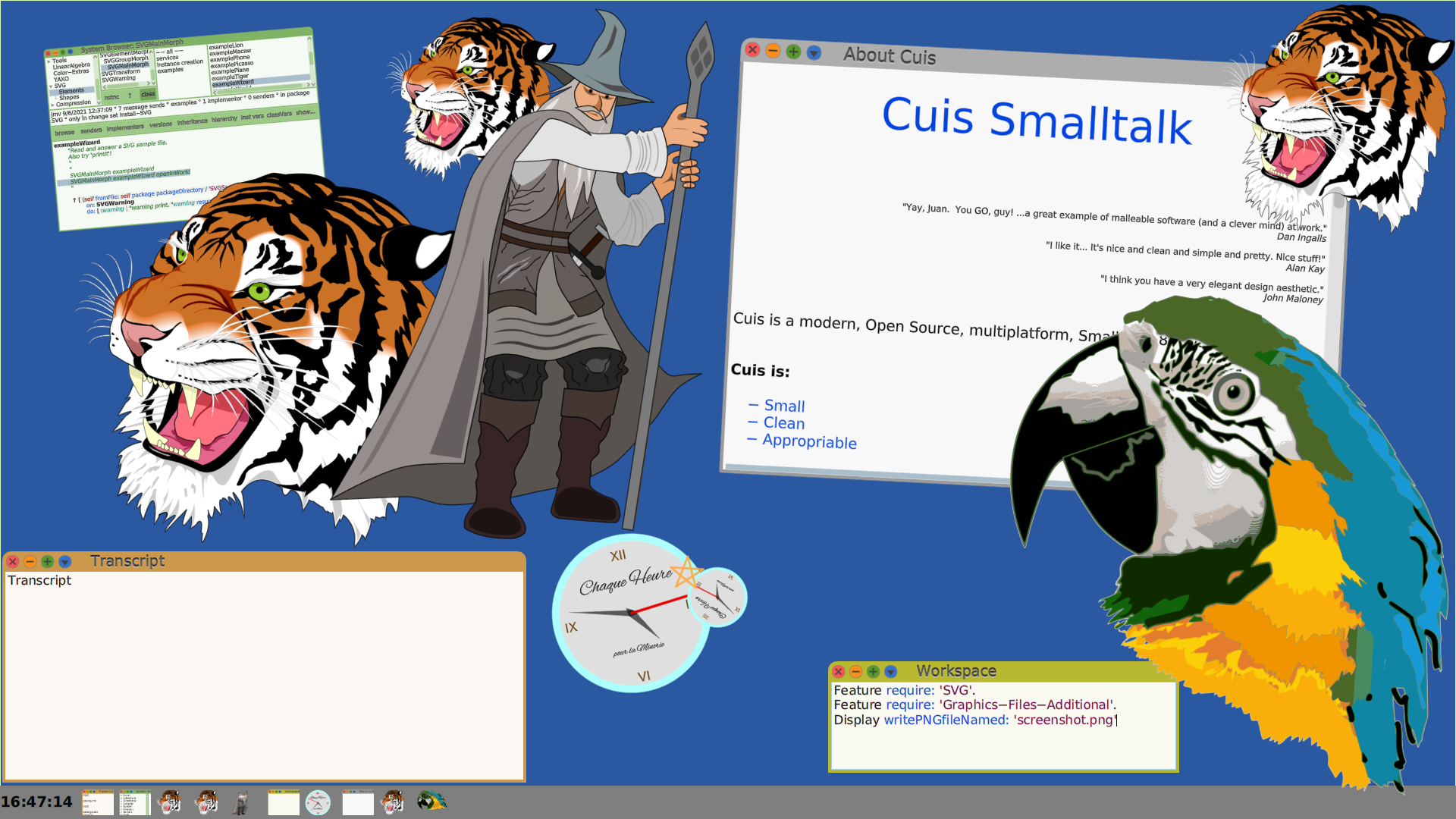Close the Transcript window
The image size is (1456, 819).
click(13, 562)
